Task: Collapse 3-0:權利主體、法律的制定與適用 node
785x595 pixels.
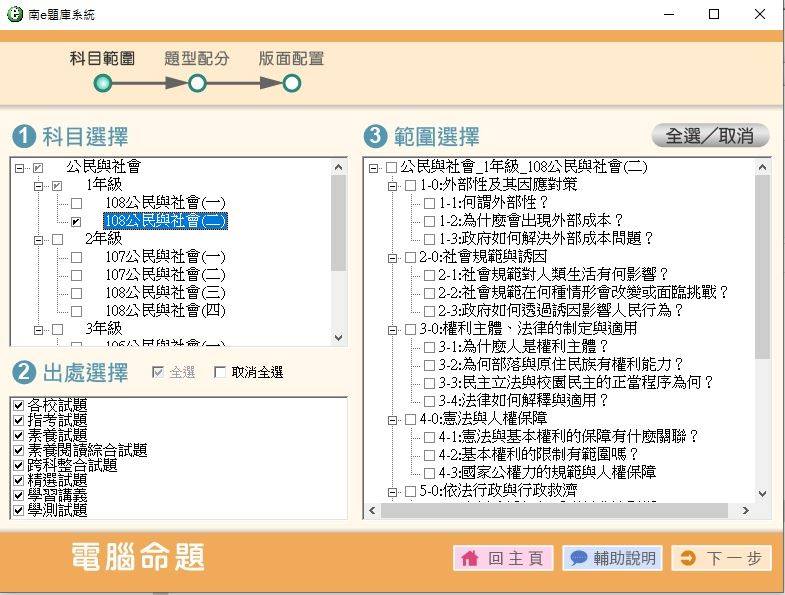Action: tap(392, 330)
